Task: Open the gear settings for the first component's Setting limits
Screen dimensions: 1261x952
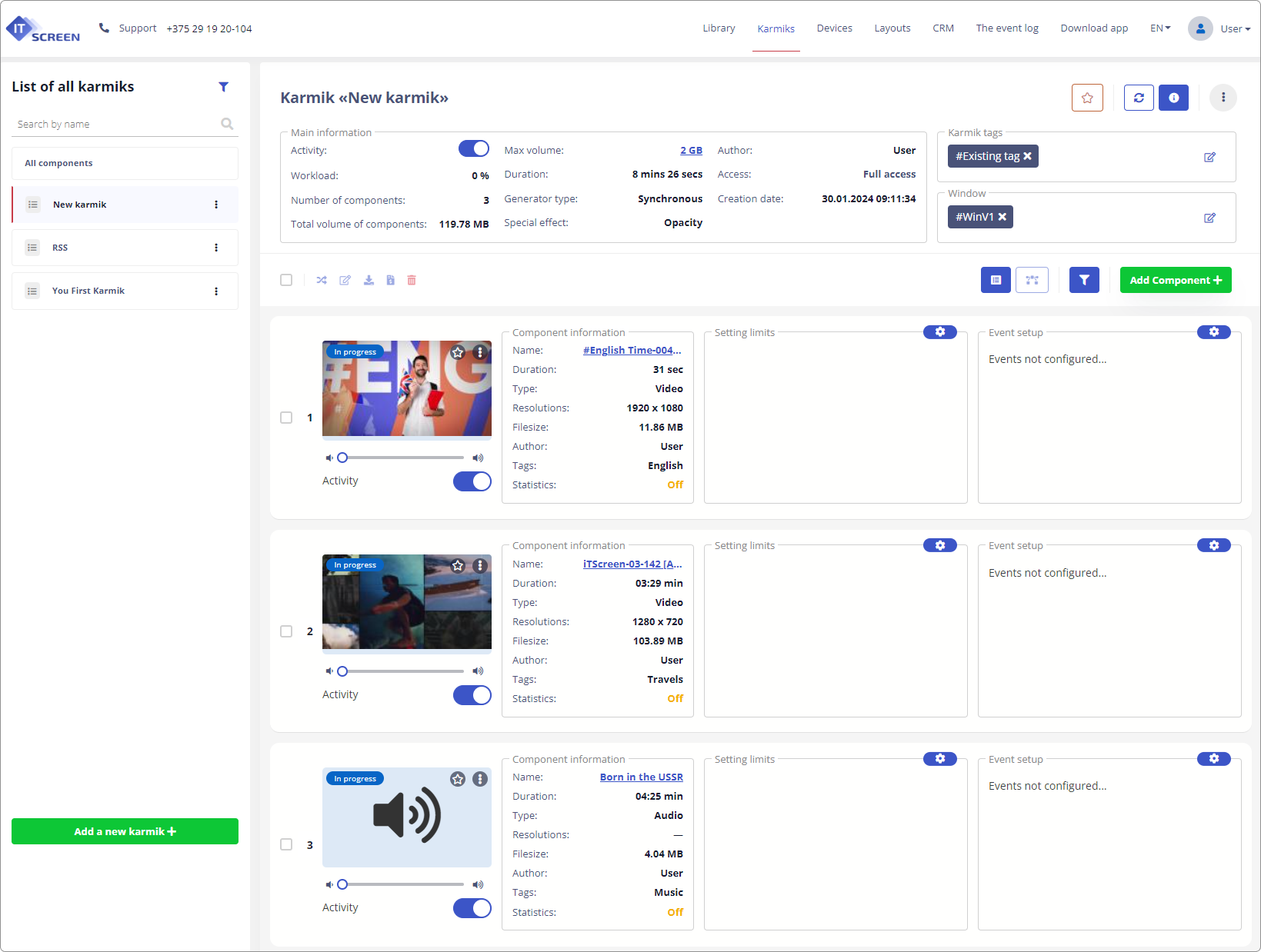Action: point(939,332)
